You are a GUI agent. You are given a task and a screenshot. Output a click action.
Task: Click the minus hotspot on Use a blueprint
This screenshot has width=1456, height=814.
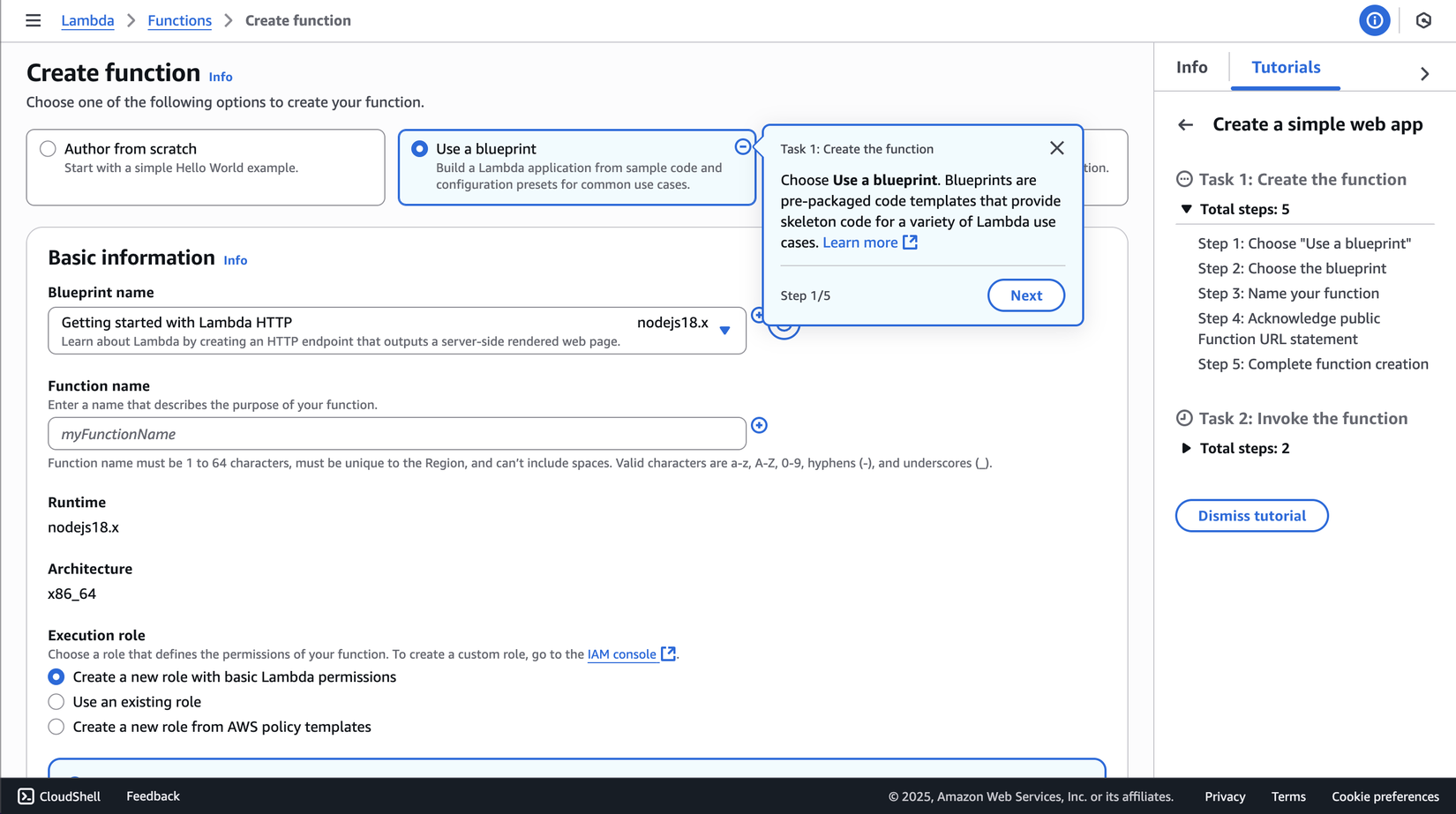(x=743, y=146)
